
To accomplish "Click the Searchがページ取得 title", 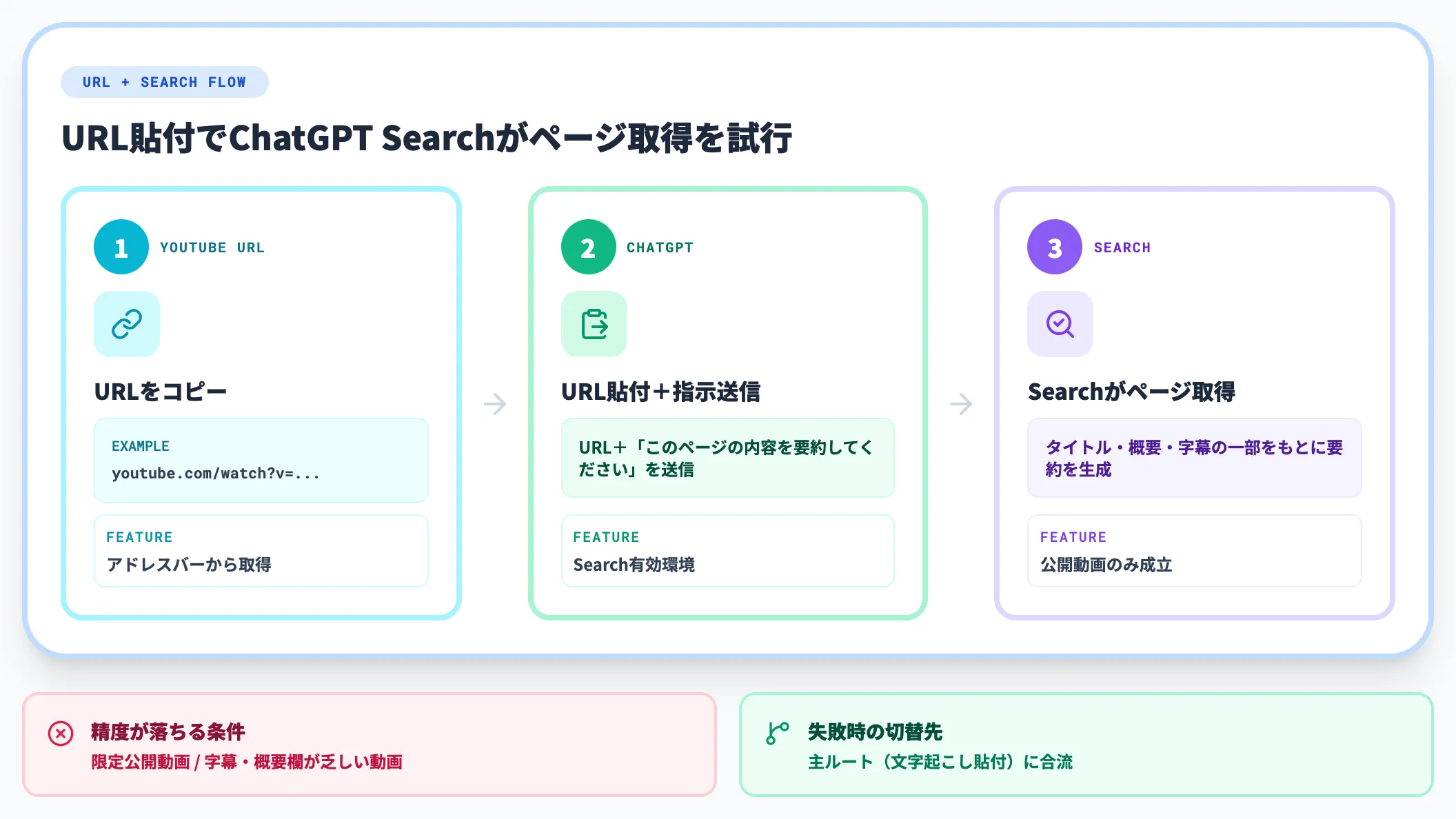I will click(x=1131, y=392).
